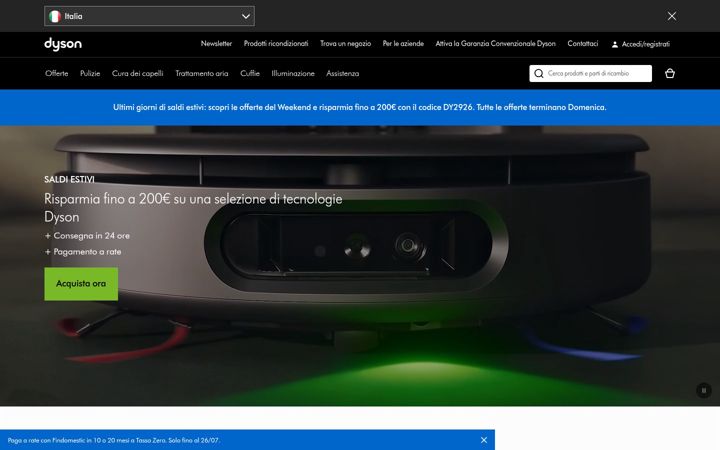Click the Findomestic Tasso Zero notice text
The height and width of the screenshot is (450, 720).
pyautogui.click(x=113, y=440)
